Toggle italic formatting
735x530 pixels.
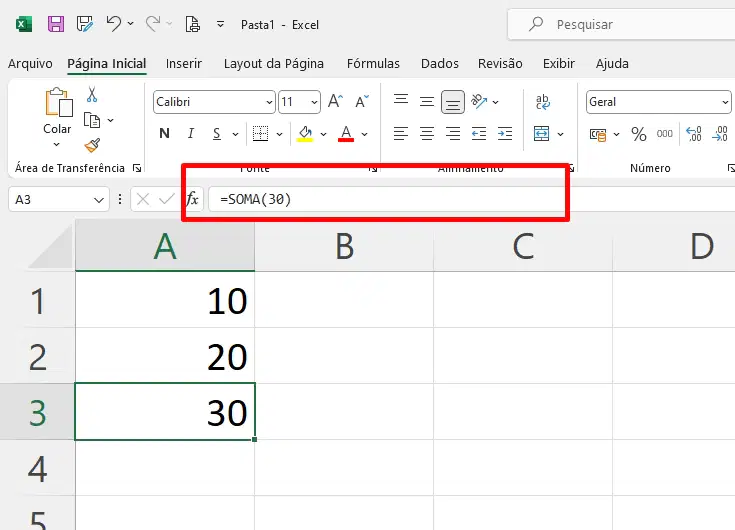[190, 134]
